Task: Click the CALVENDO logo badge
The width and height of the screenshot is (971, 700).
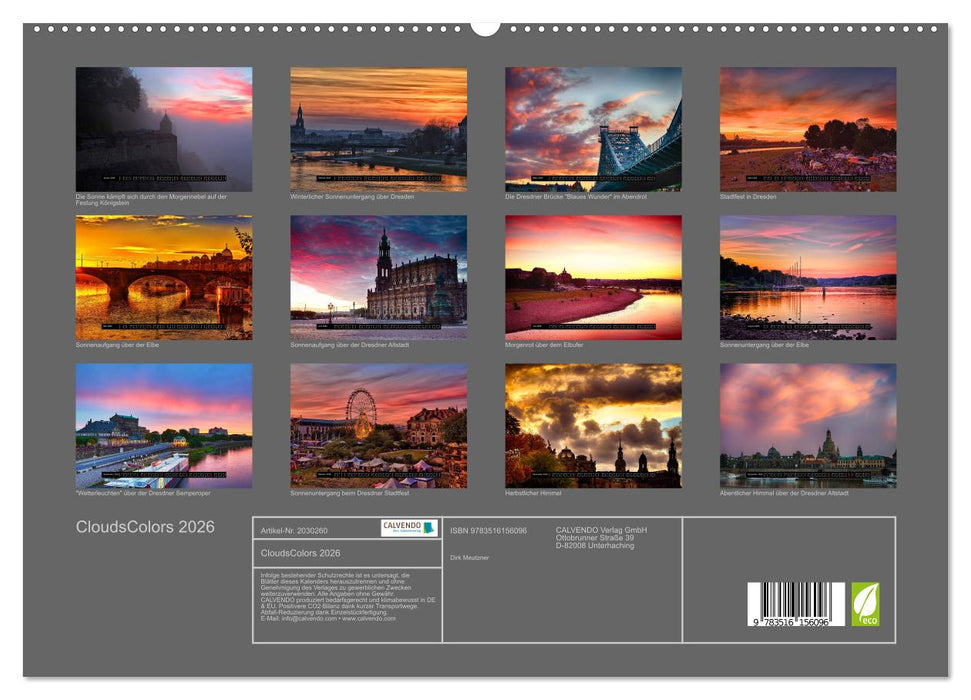Action: point(407,527)
